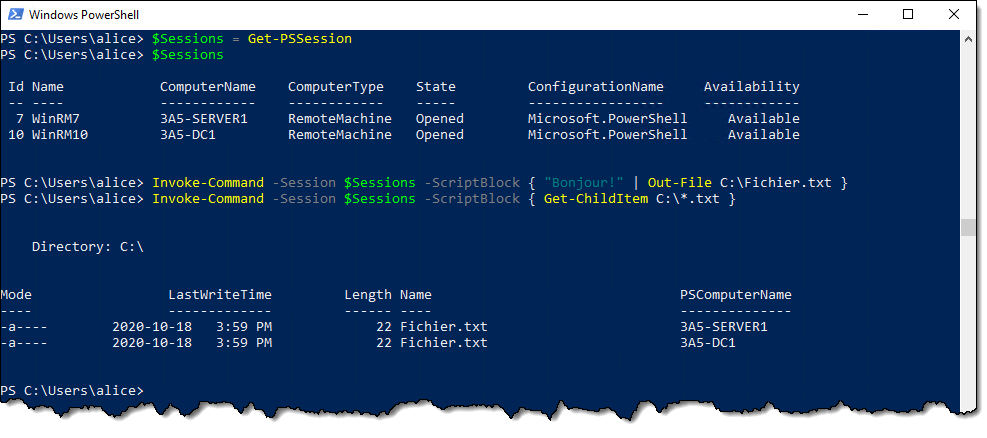Viewport: 987px width, 438px height.
Task: Click Fichier.txt in the 3A5-SERVER1 row
Action: pyautogui.click(x=444, y=327)
